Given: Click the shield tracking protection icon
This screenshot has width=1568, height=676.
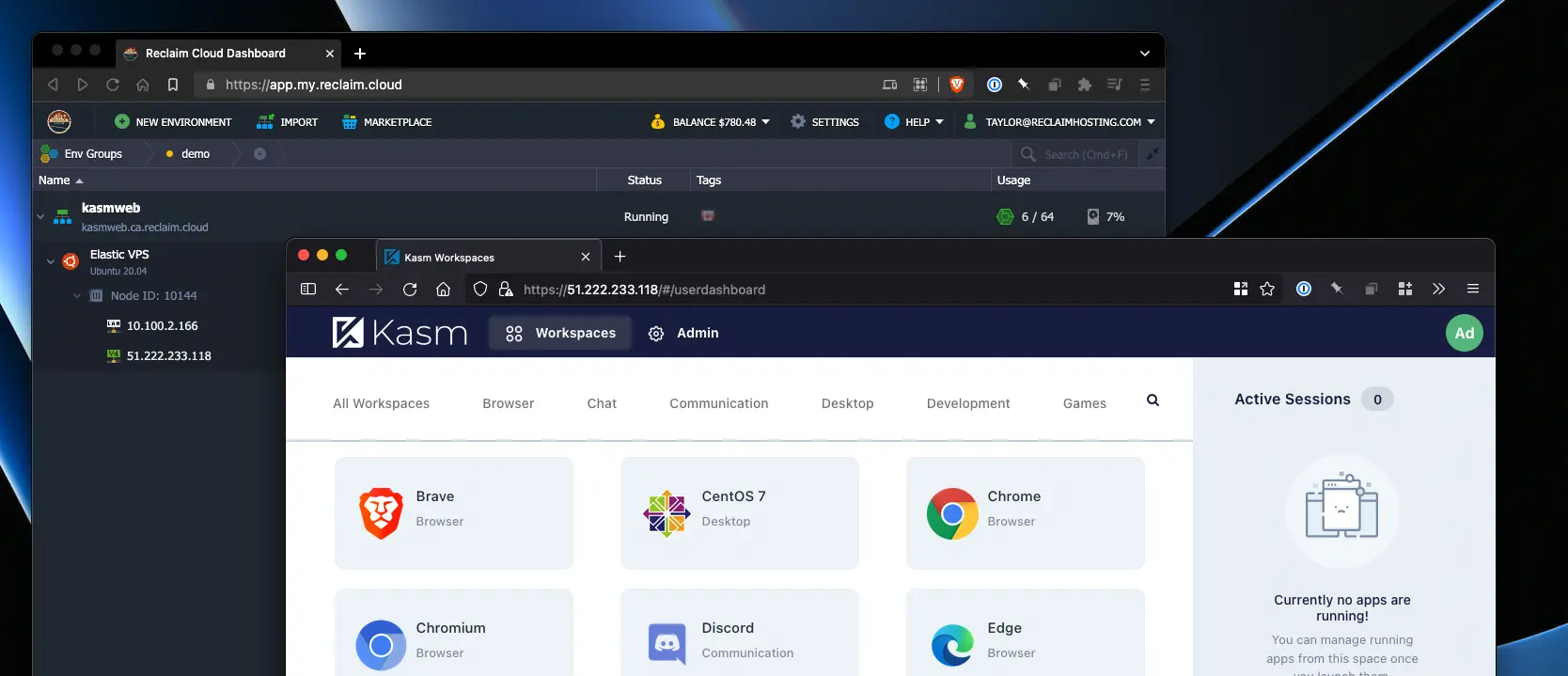Looking at the screenshot, I should [x=480, y=289].
